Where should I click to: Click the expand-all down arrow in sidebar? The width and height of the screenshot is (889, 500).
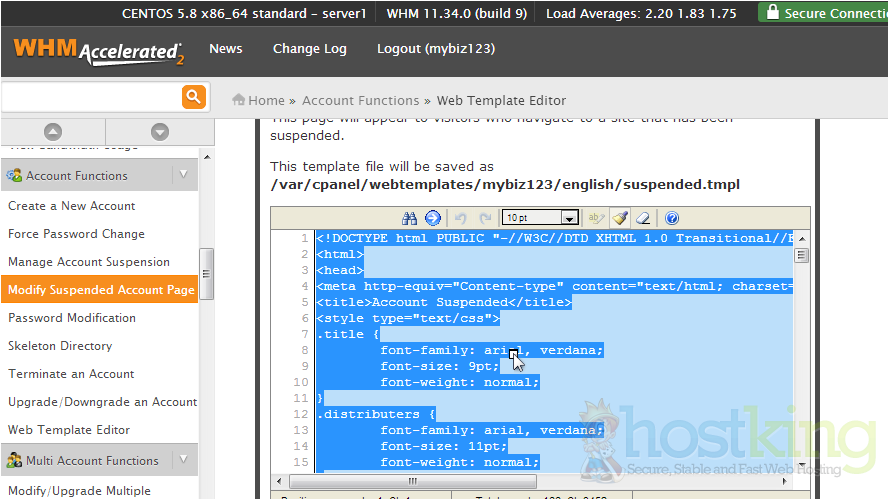[159, 131]
